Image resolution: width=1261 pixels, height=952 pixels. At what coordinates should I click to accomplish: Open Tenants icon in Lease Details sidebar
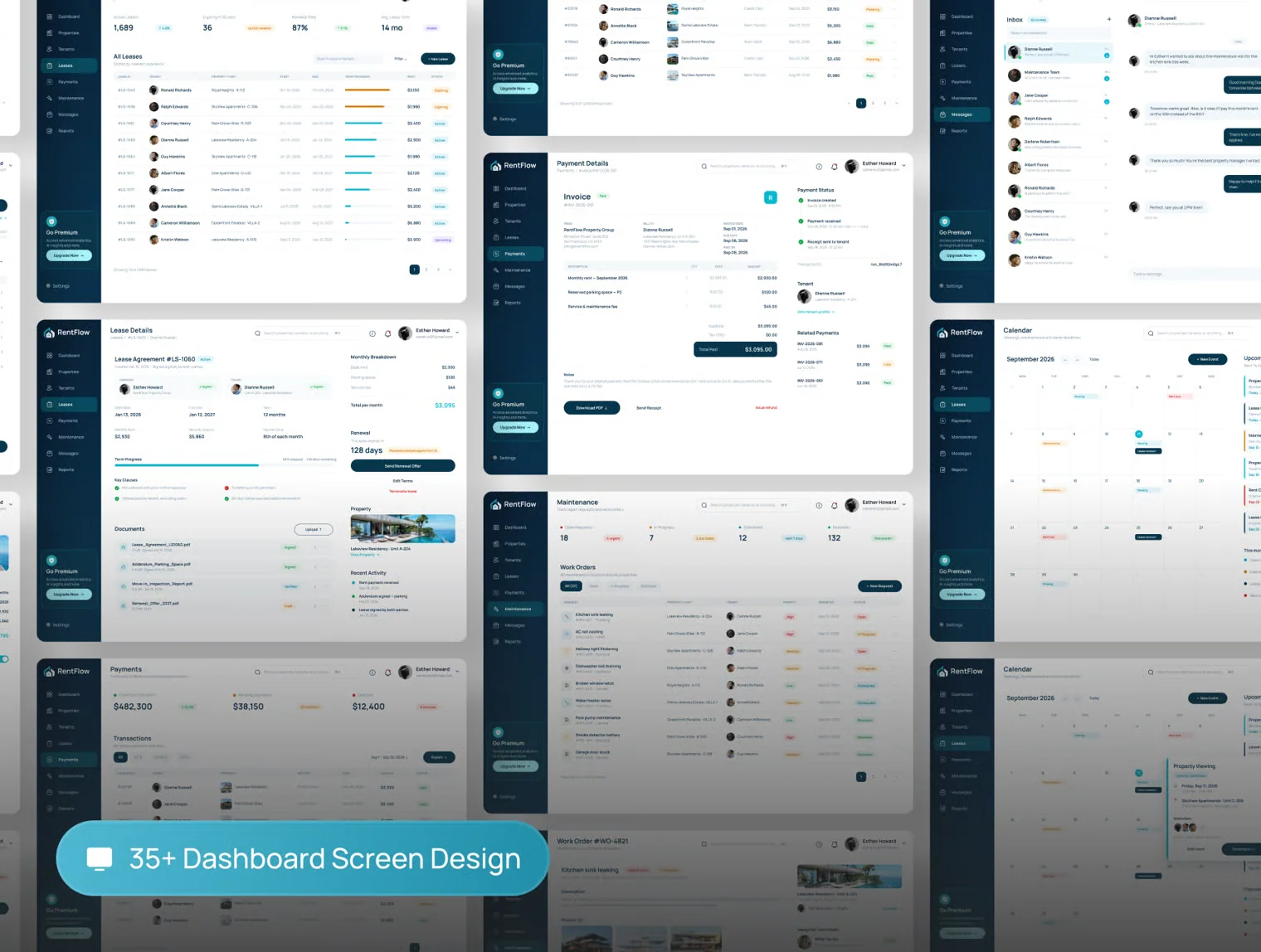[50, 388]
